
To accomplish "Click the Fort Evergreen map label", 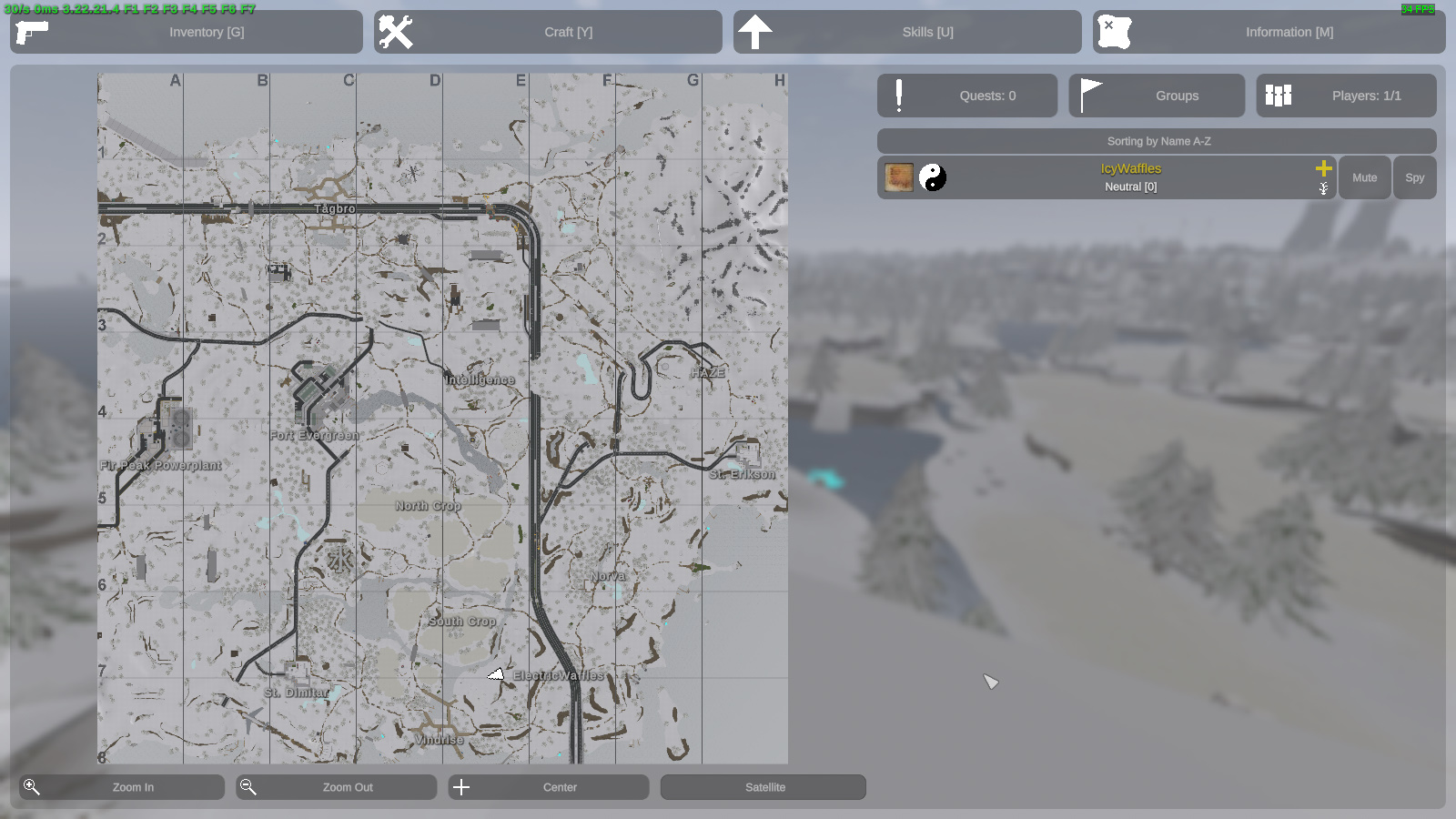I will click(x=314, y=435).
